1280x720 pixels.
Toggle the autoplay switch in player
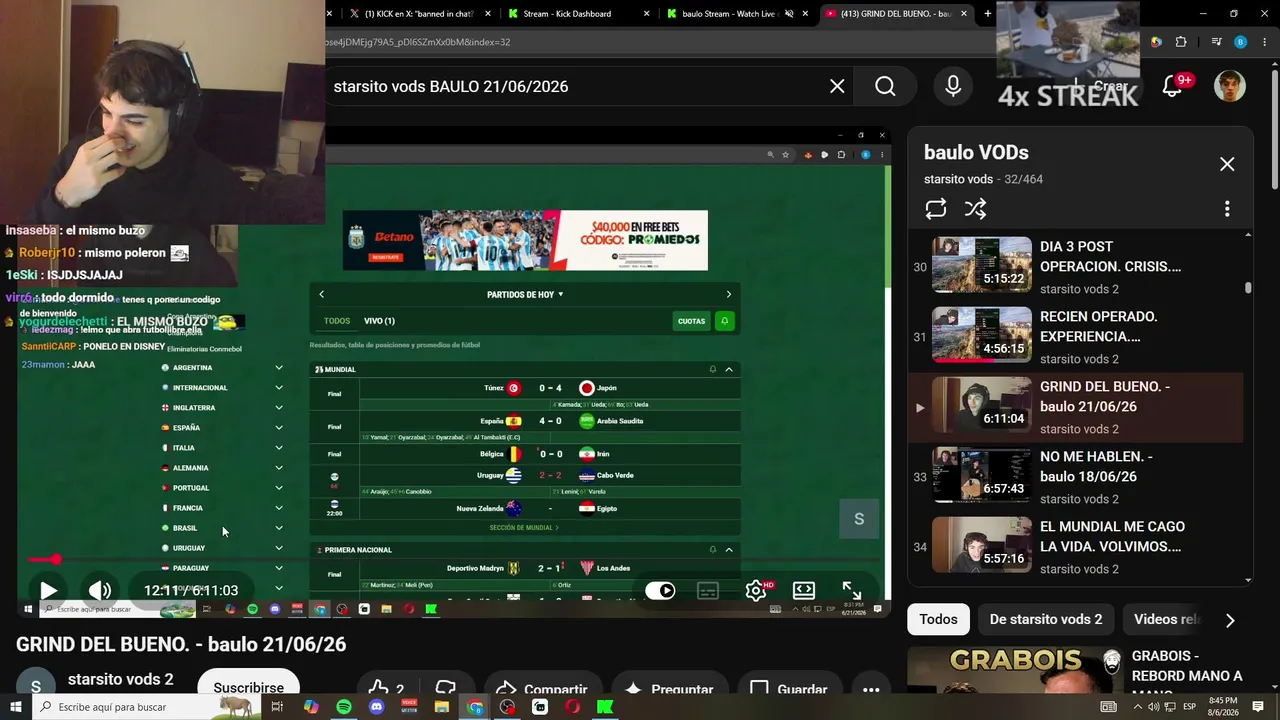tap(660, 590)
